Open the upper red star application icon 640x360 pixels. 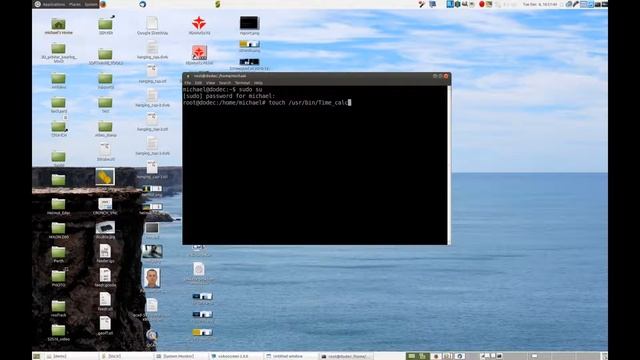pyautogui.click(x=199, y=25)
